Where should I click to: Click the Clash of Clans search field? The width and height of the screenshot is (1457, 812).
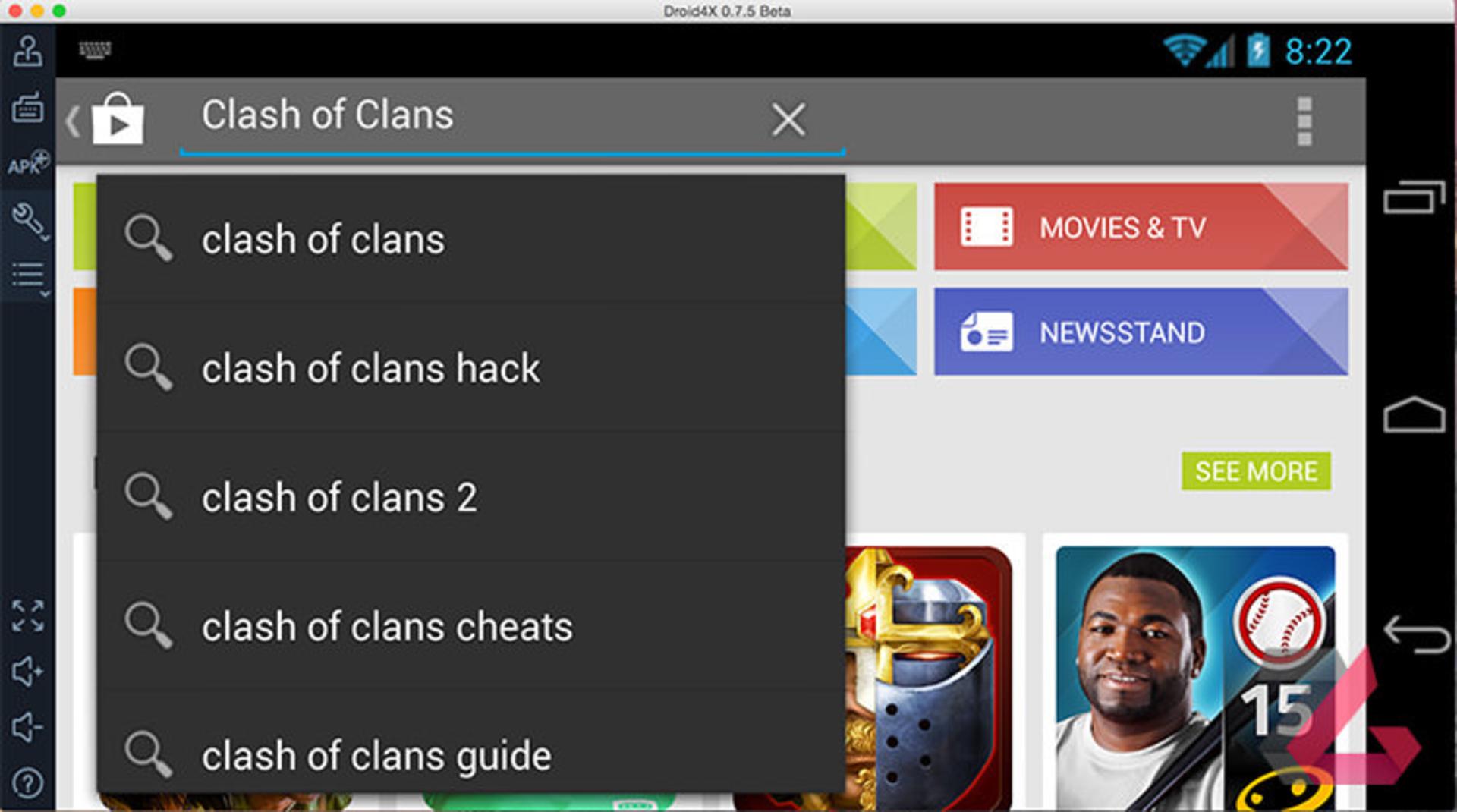point(512,119)
